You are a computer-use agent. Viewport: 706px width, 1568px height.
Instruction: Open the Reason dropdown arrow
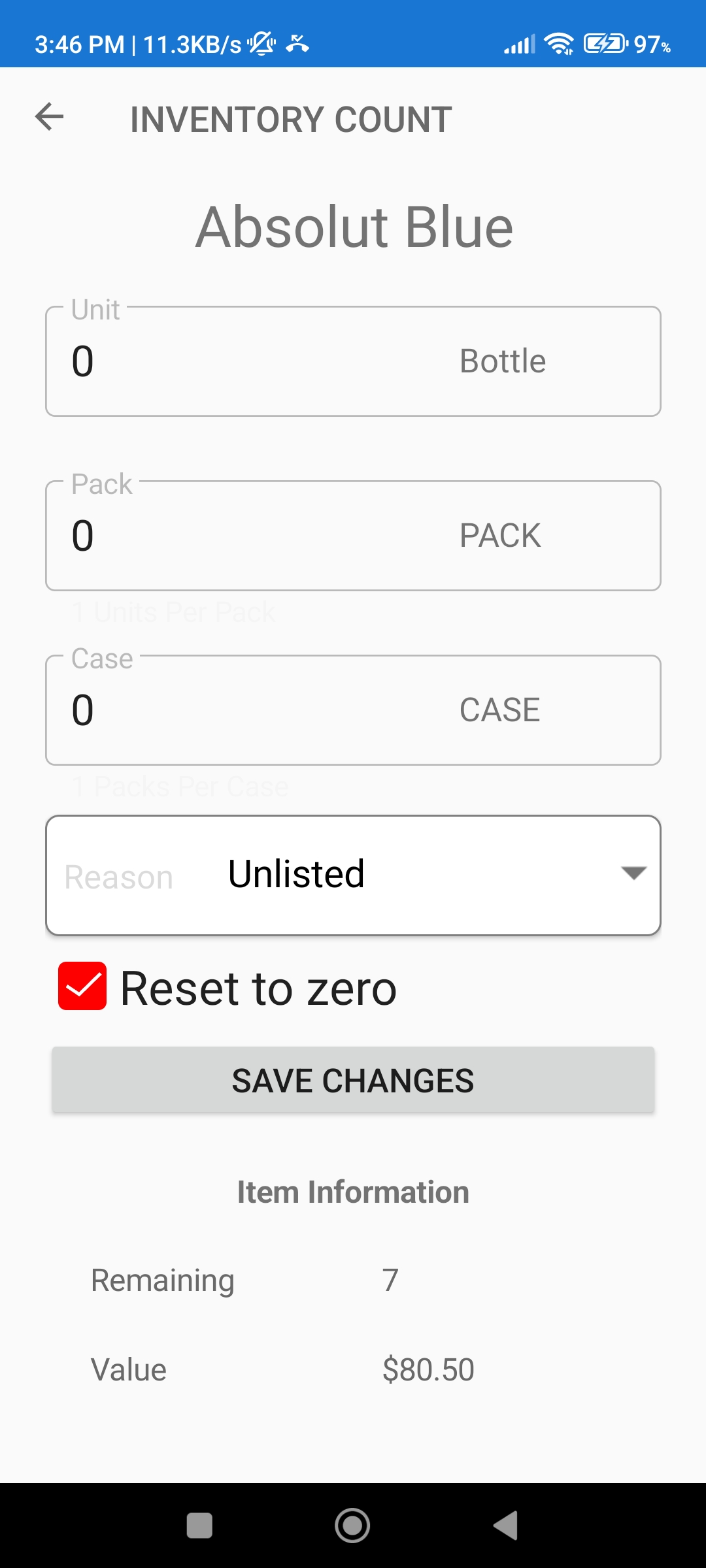point(633,874)
